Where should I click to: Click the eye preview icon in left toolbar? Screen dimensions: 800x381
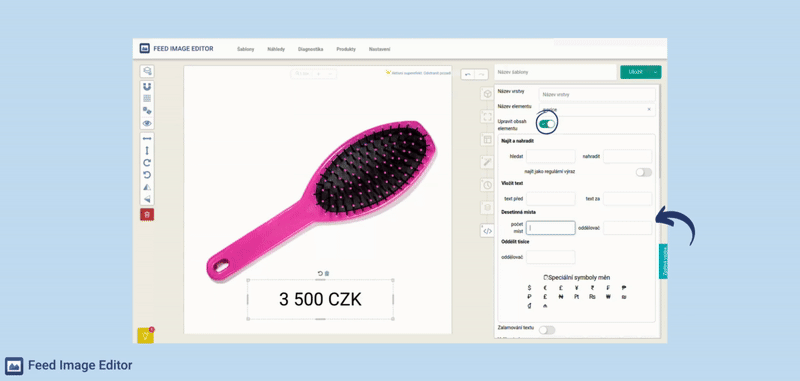[x=147, y=123]
